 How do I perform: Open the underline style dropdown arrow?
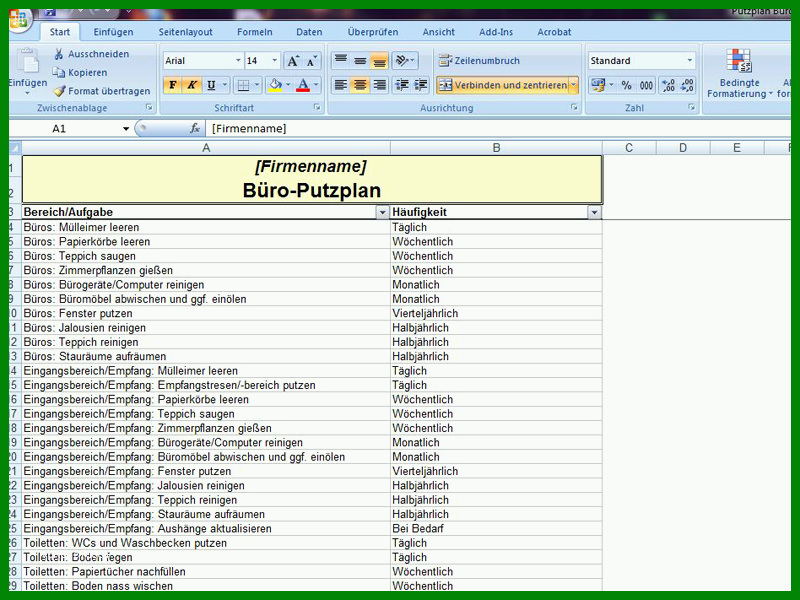pos(224,85)
